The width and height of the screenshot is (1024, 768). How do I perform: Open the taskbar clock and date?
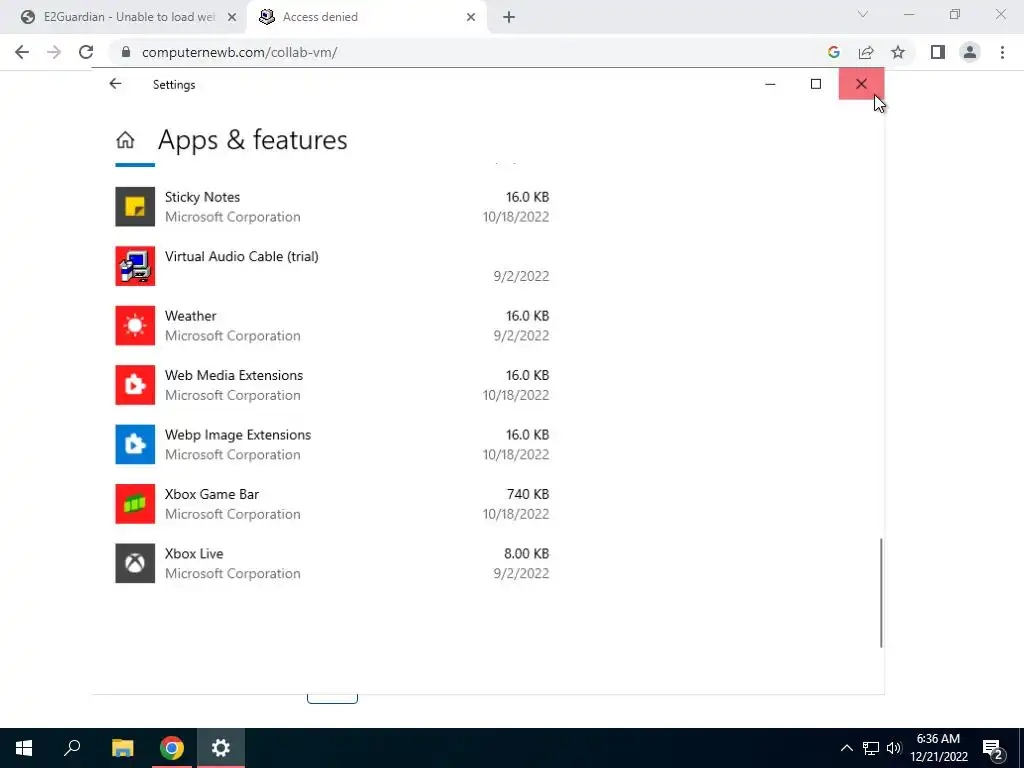pyautogui.click(x=939, y=748)
